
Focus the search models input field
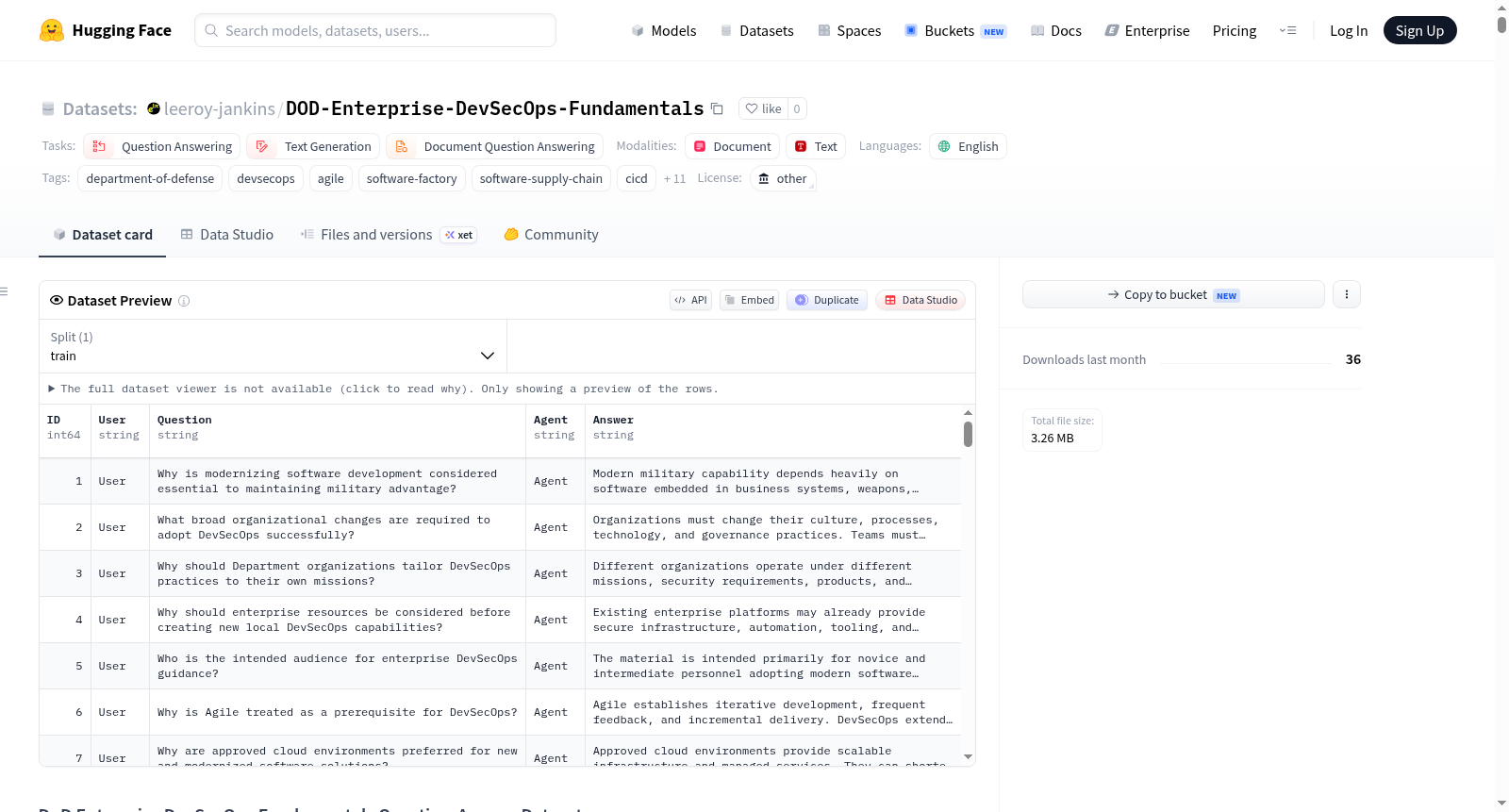[375, 30]
